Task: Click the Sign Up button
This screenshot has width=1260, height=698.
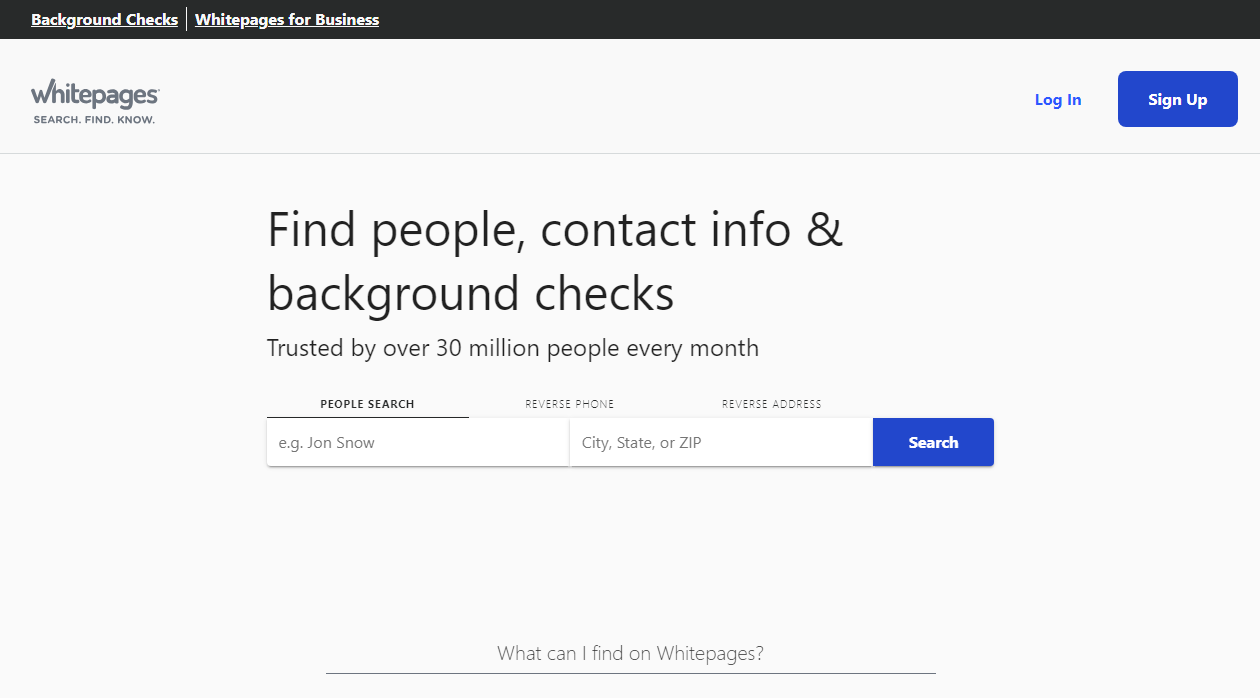Action: [x=1178, y=99]
